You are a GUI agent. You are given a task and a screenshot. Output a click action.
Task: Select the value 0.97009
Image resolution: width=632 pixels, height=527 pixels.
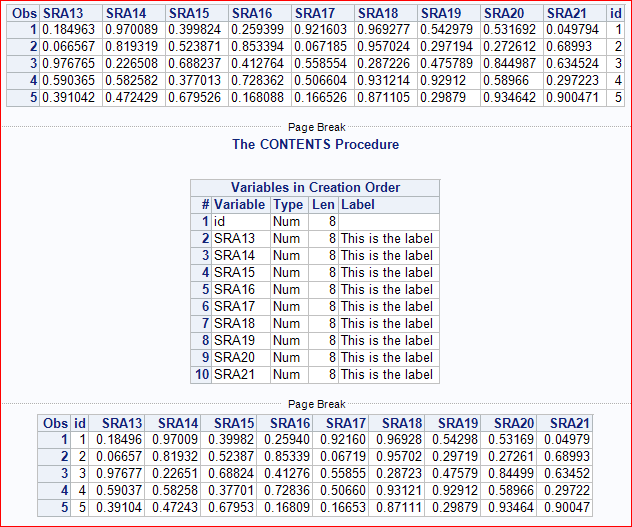point(175,440)
